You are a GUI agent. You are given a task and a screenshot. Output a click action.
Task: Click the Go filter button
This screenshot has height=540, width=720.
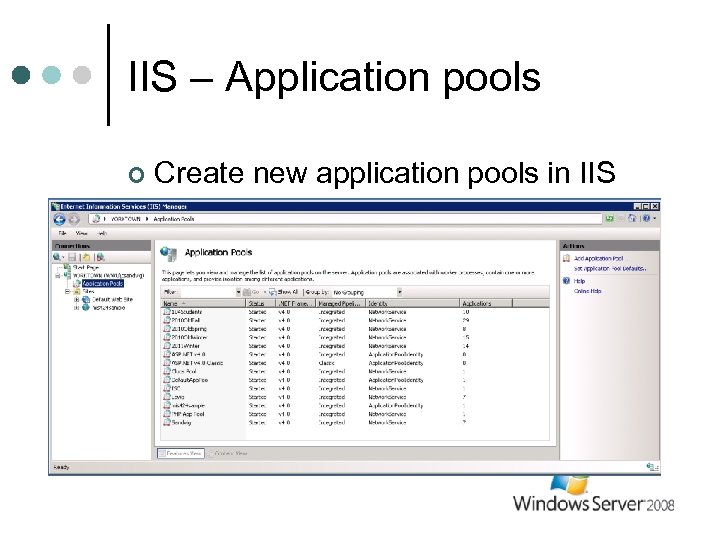tap(251, 292)
